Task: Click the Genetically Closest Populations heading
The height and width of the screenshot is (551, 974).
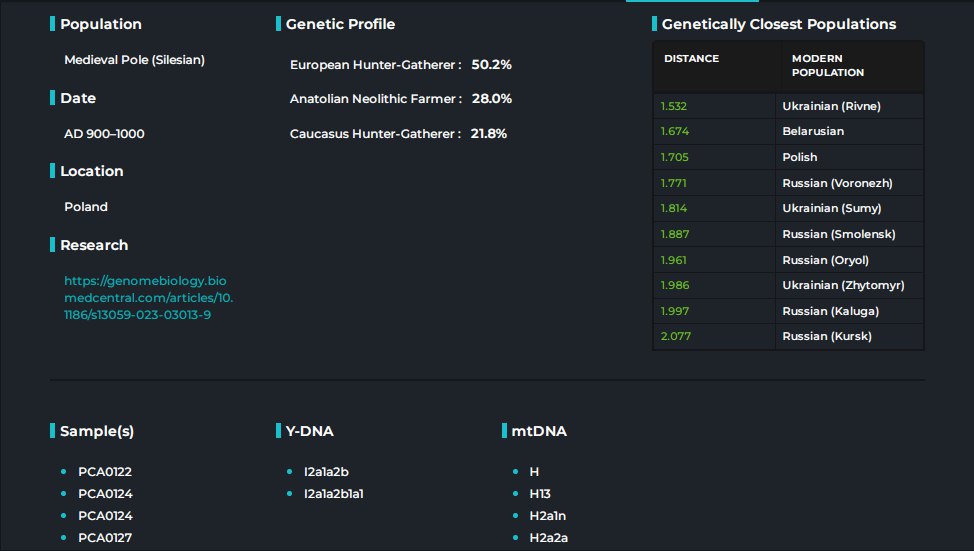Action: tap(779, 24)
